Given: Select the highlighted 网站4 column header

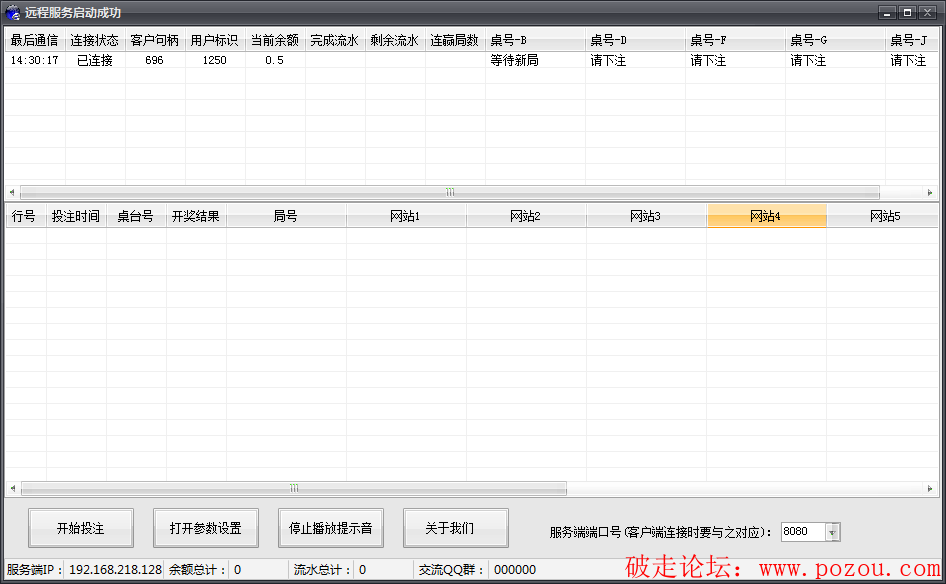Looking at the screenshot, I should click(x=766, y=216).
